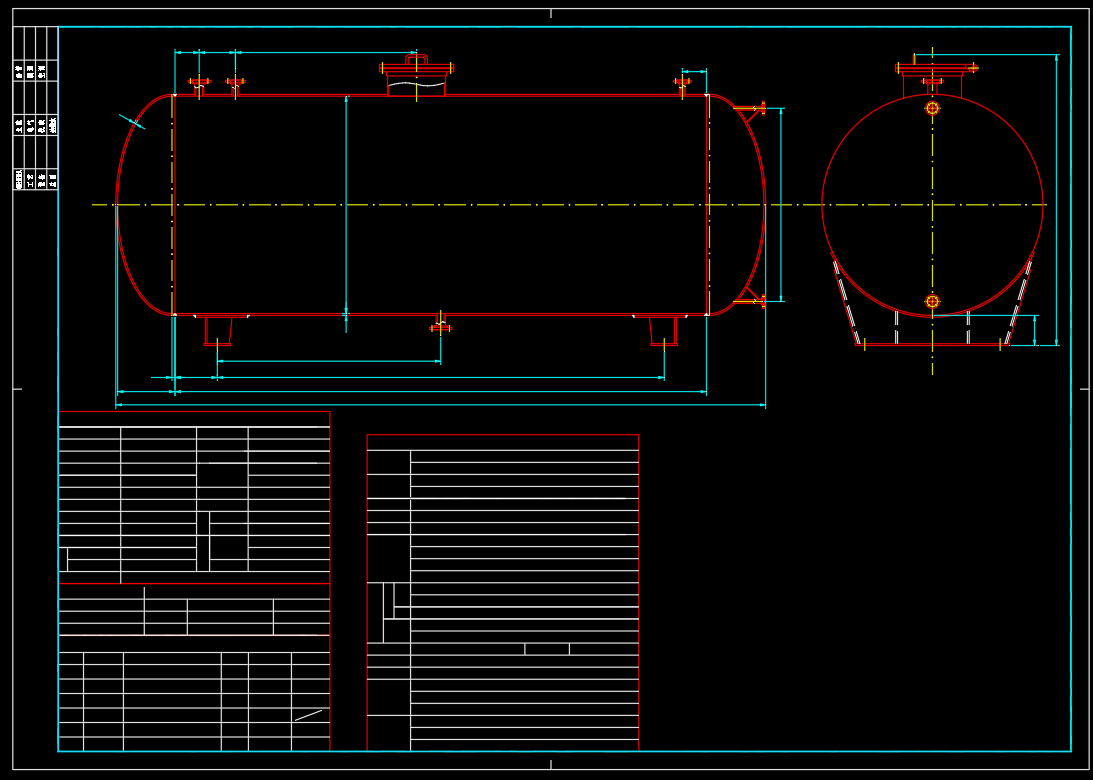The image size is (1093, 780).
Task: Select the manhole cover on tank top
Action: [416, 70]
